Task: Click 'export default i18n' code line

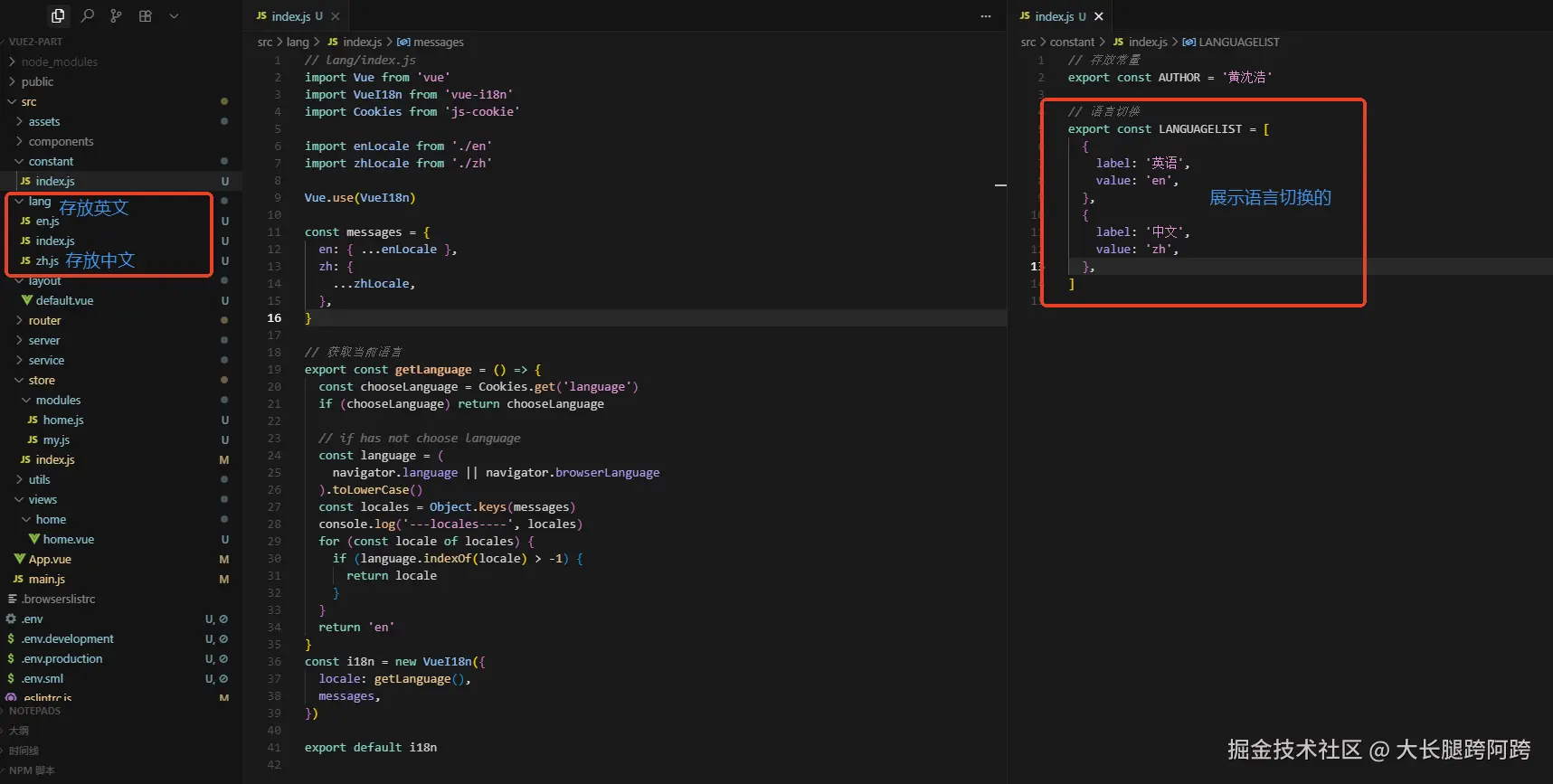Action: 371,748
